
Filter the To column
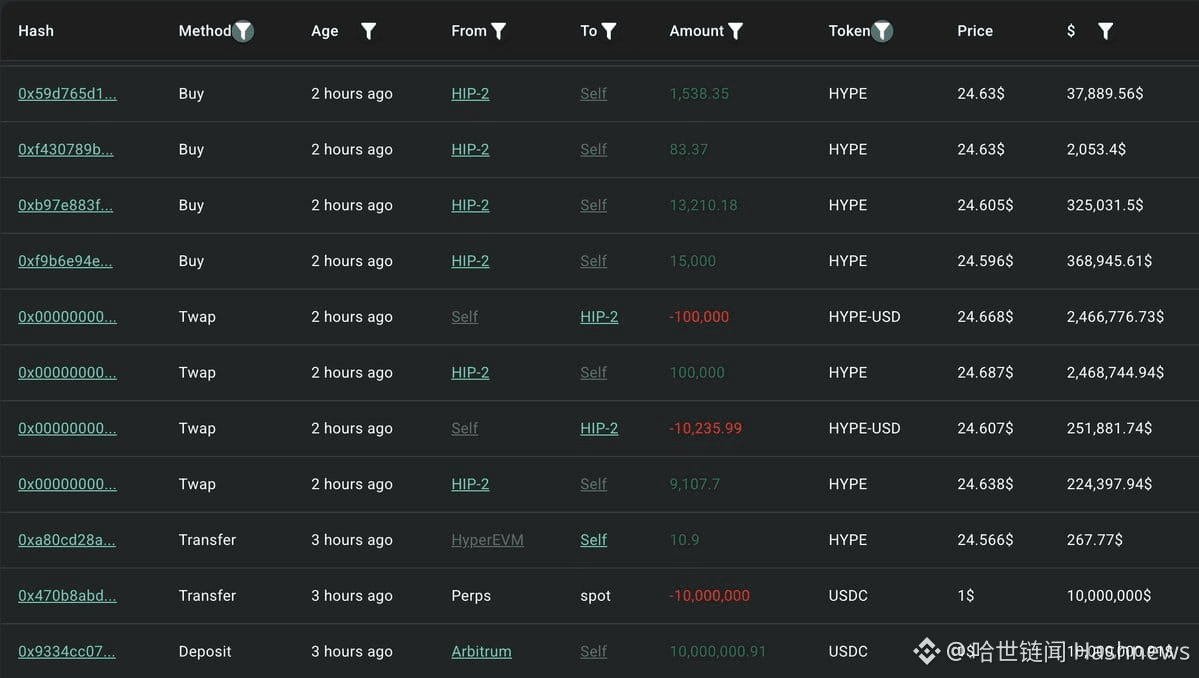(x=608, y=31)
